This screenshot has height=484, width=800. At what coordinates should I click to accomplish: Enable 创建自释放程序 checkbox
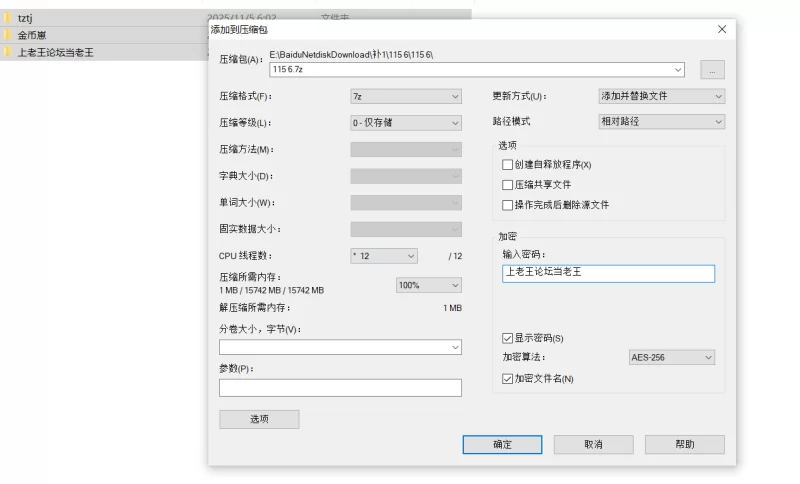507,165
